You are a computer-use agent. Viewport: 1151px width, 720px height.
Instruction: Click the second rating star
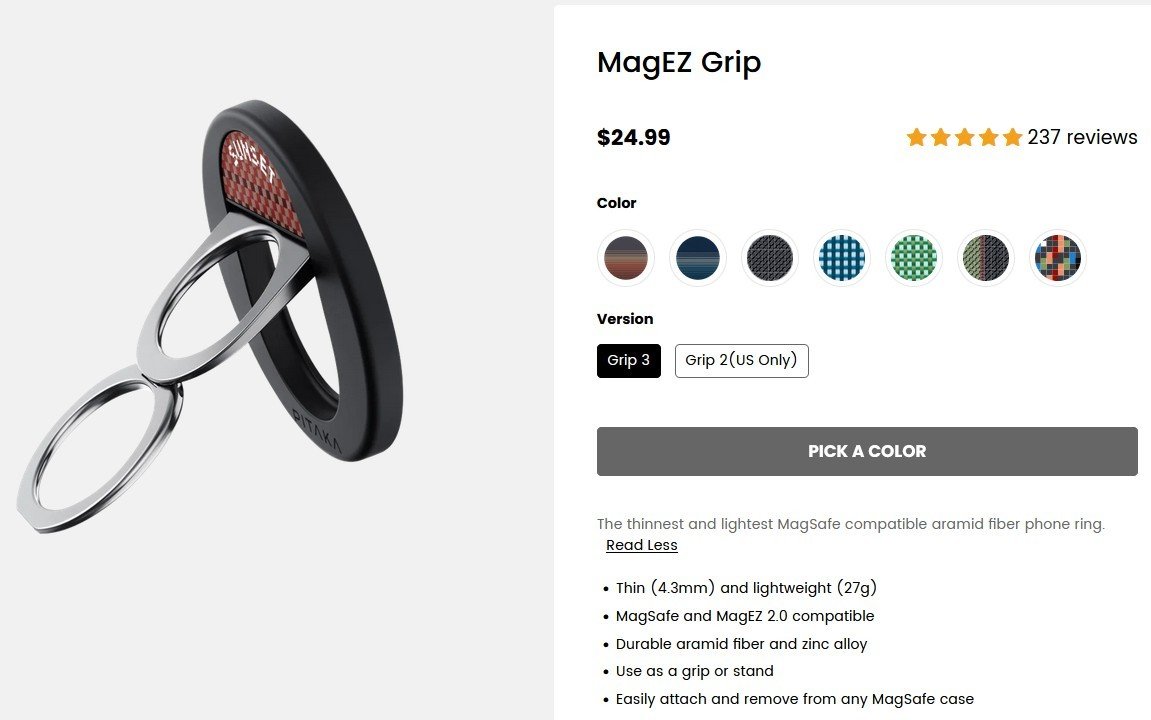click(x=940, y=137)
